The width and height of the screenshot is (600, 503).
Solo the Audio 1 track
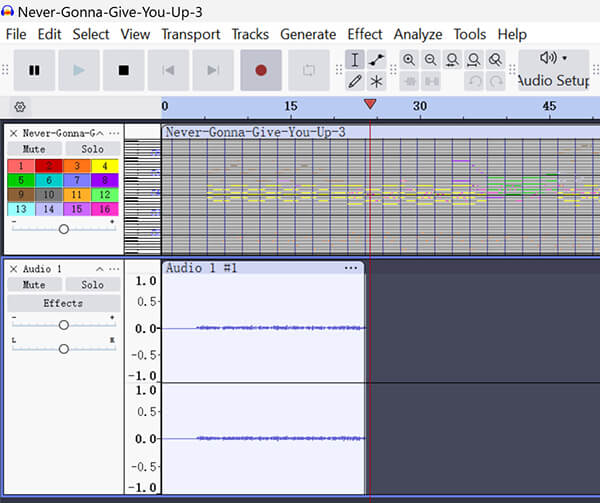[x=92, y=285]
